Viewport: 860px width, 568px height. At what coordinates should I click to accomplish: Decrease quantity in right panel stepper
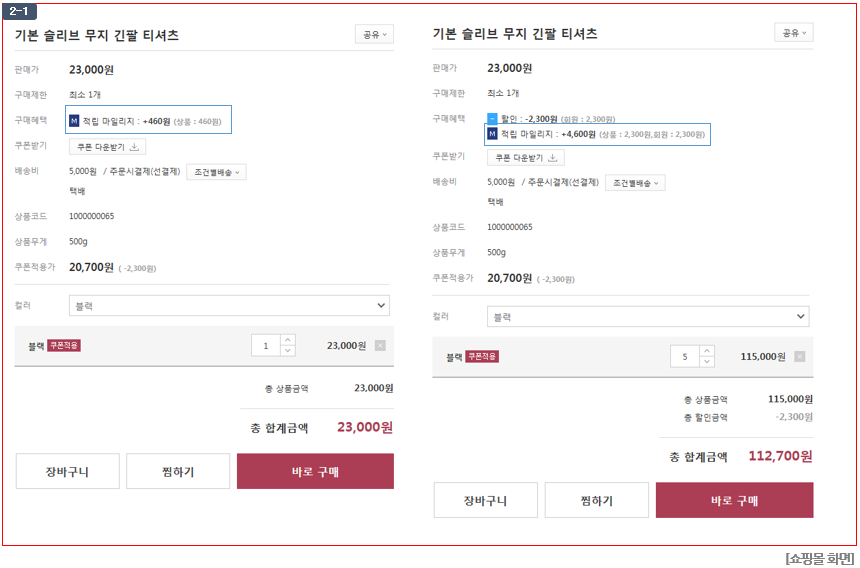point(707,362)
